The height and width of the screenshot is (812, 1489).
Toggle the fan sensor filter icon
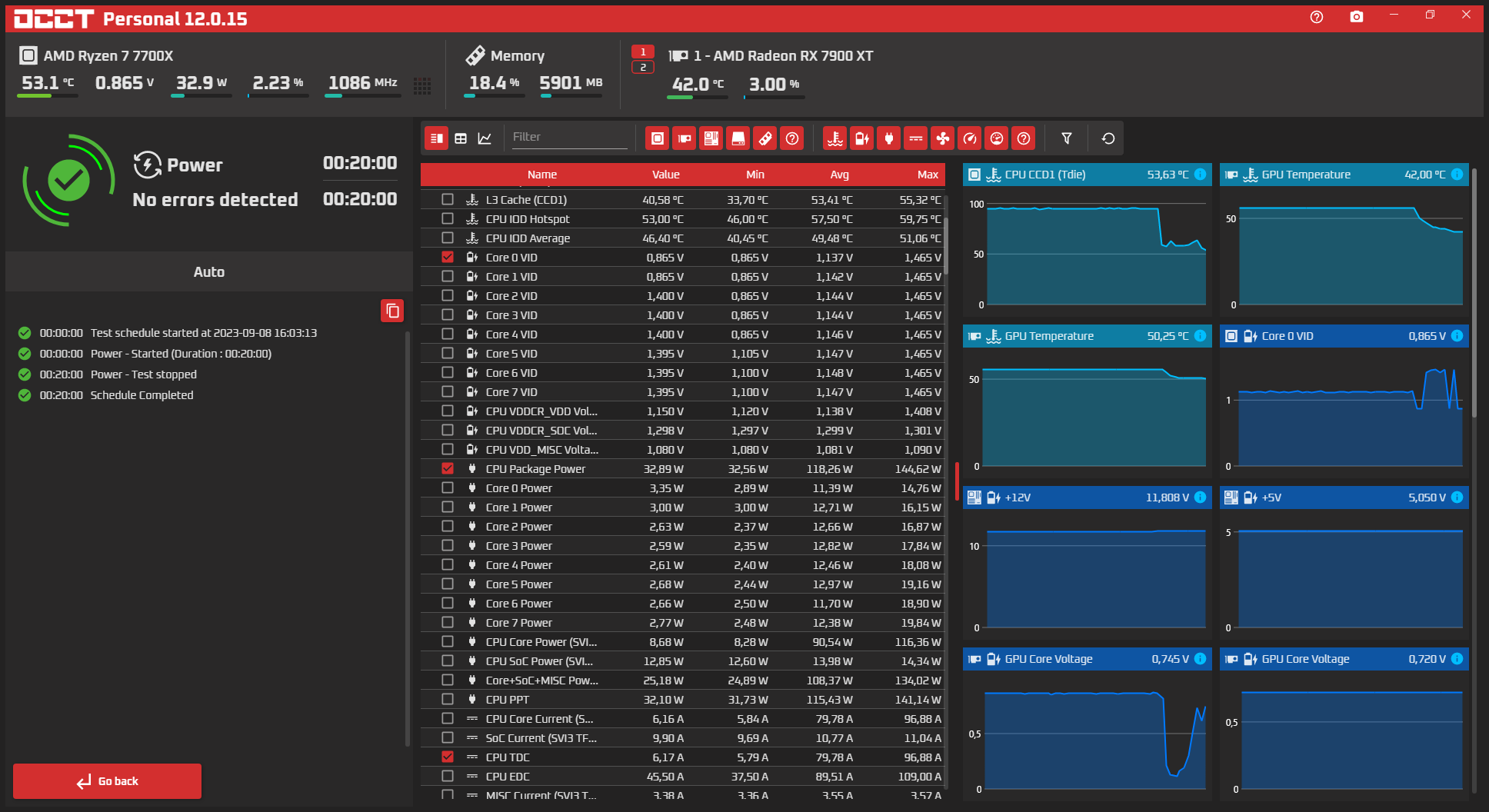942,138
